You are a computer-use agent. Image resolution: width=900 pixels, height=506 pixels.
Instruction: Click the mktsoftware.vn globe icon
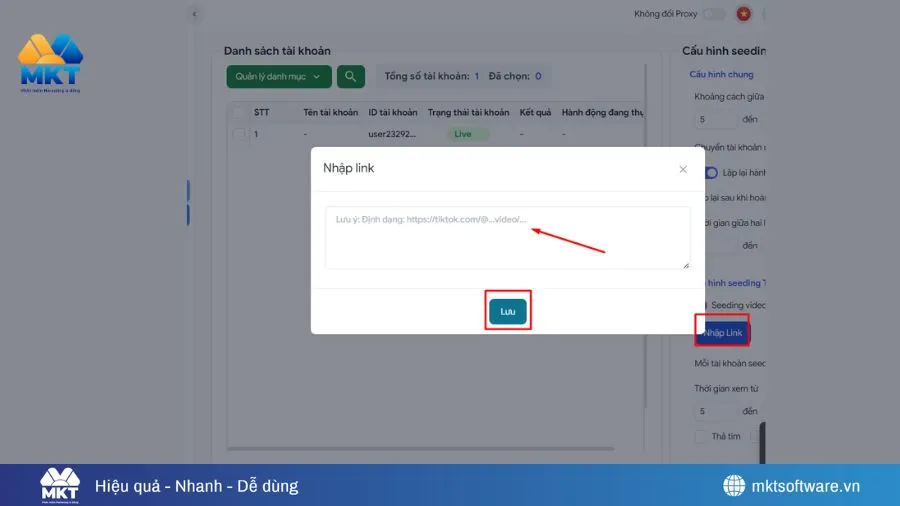734,485
